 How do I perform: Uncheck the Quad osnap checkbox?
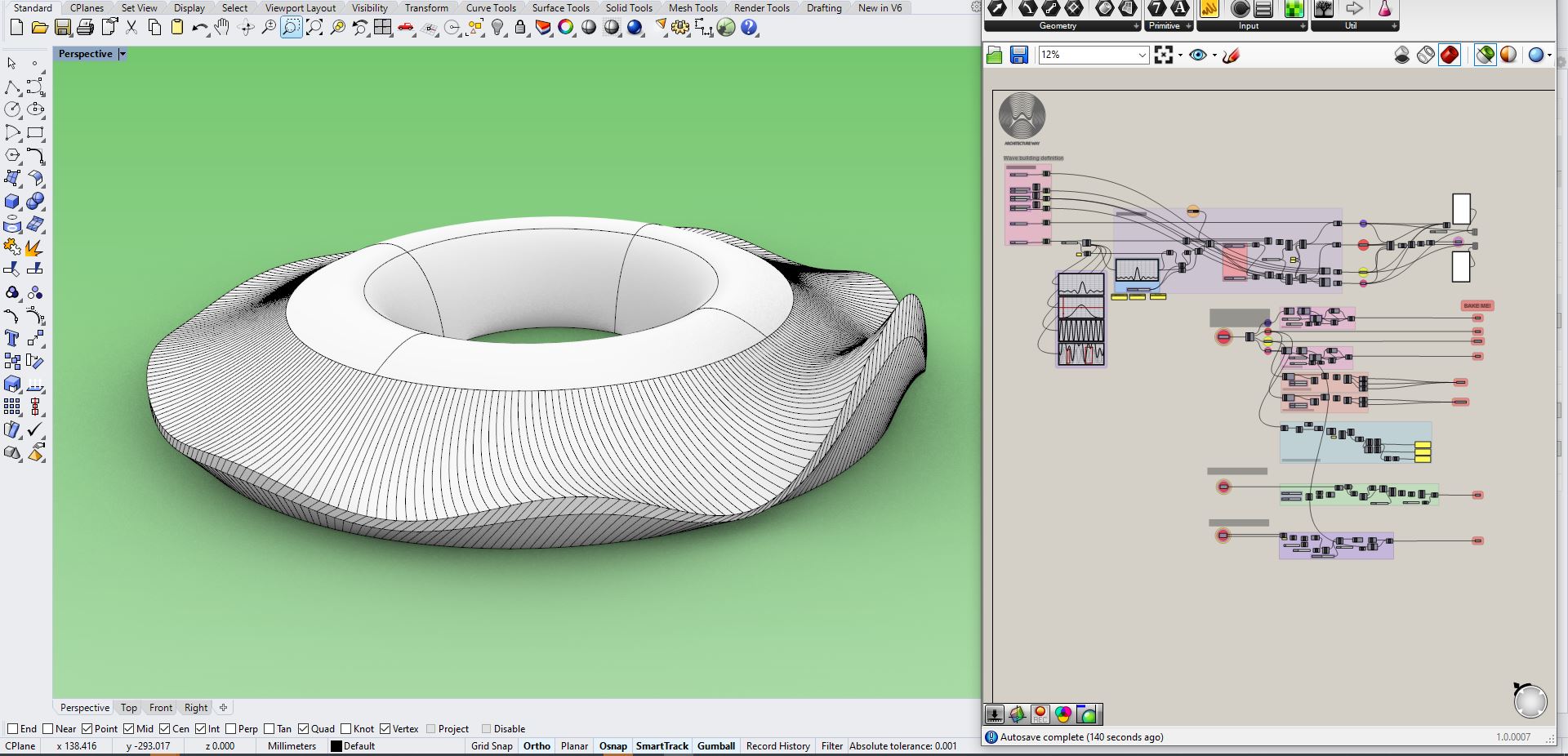coord(304,729)
